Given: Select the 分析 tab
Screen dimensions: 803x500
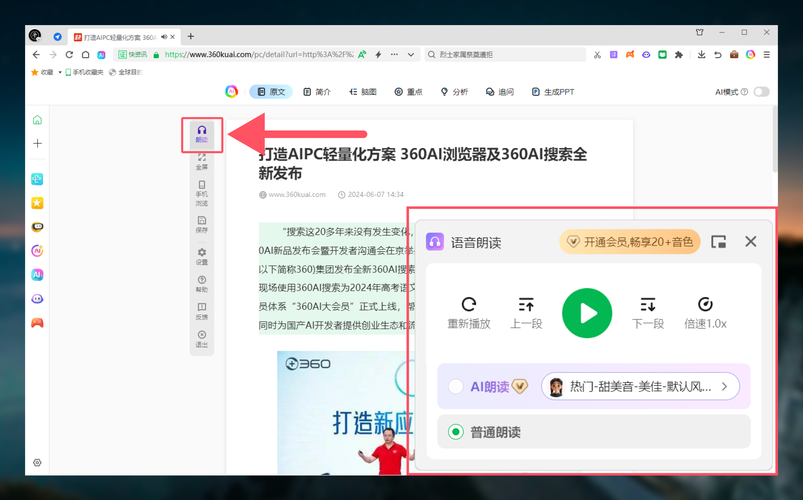Looking at the screenshot, I should [x=454, y=92].
